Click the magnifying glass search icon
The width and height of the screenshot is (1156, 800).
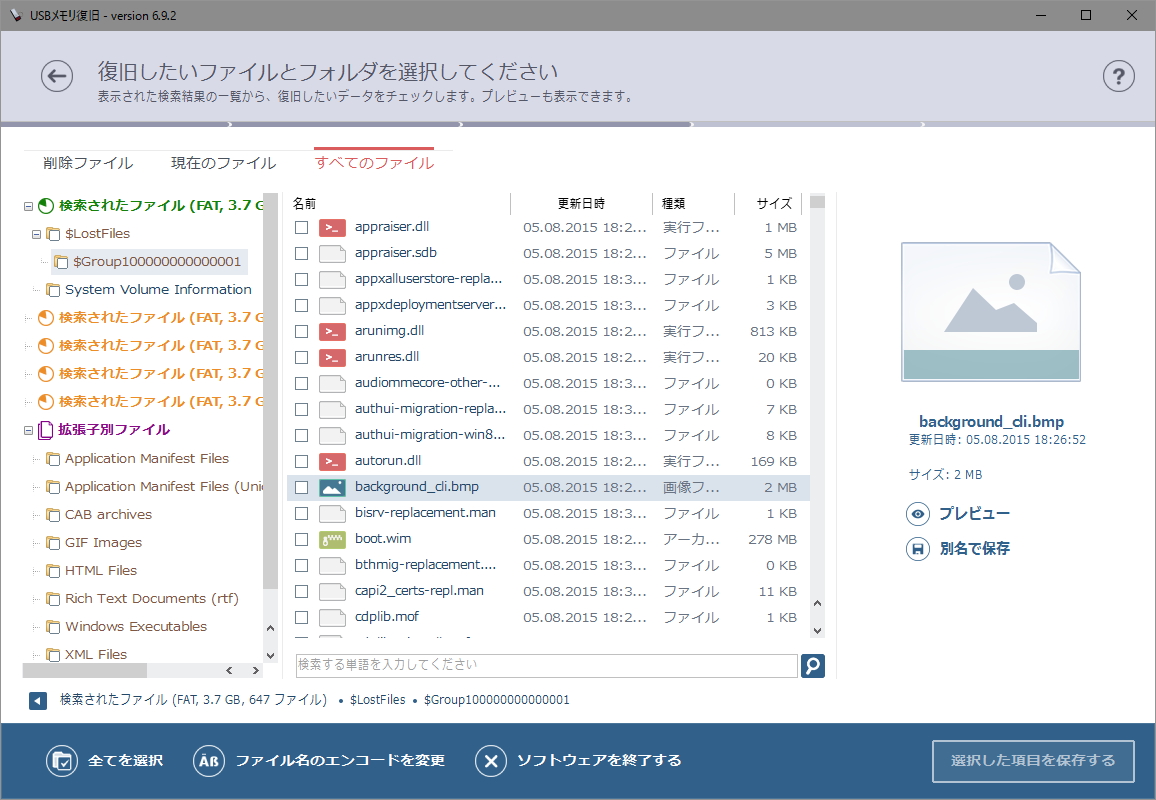pyautogui.click(x=813, y=665)
